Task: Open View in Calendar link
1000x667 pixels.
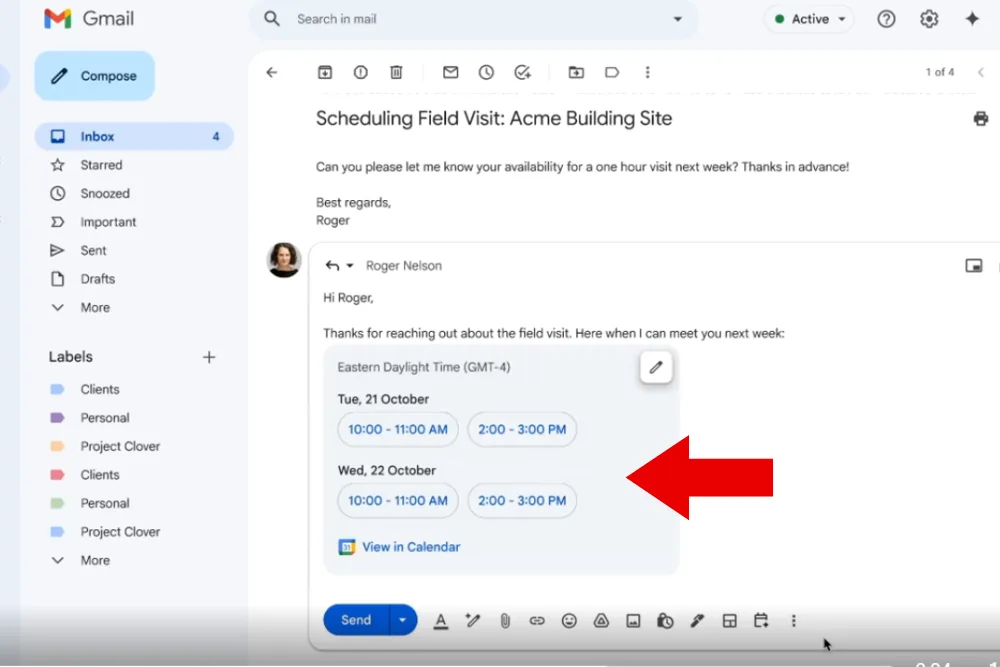Action: [410, 547]
